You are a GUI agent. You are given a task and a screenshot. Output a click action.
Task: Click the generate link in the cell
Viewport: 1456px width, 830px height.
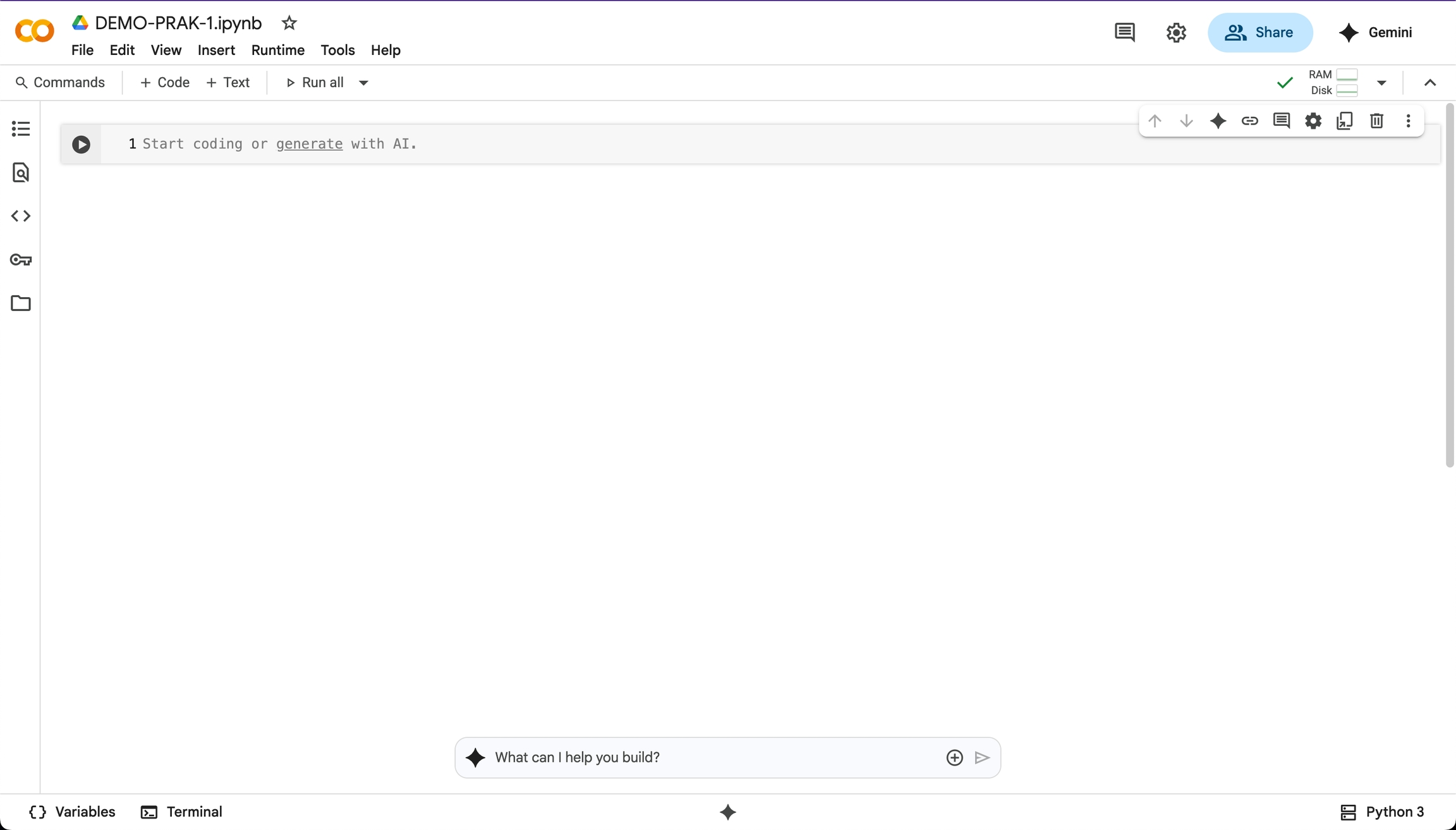coord(309,144)
